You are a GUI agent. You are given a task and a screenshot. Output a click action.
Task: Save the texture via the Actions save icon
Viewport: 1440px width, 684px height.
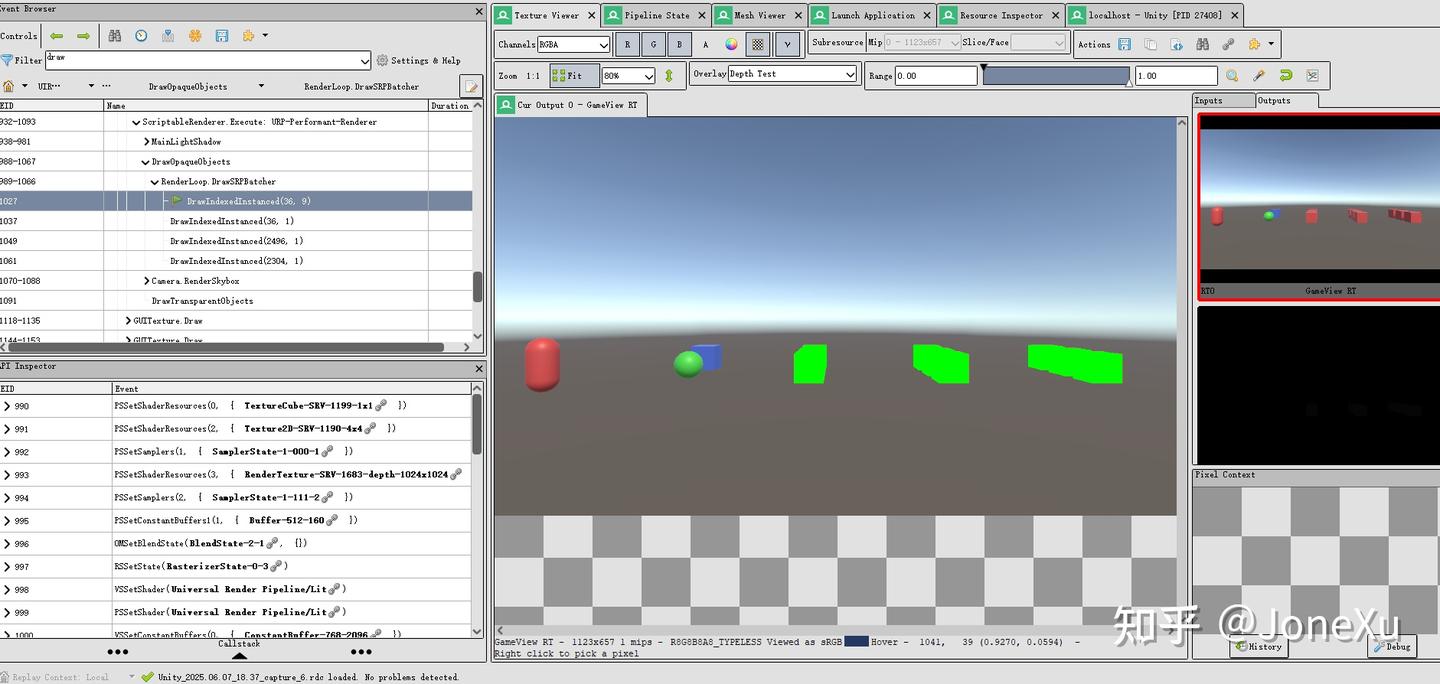1125,44
